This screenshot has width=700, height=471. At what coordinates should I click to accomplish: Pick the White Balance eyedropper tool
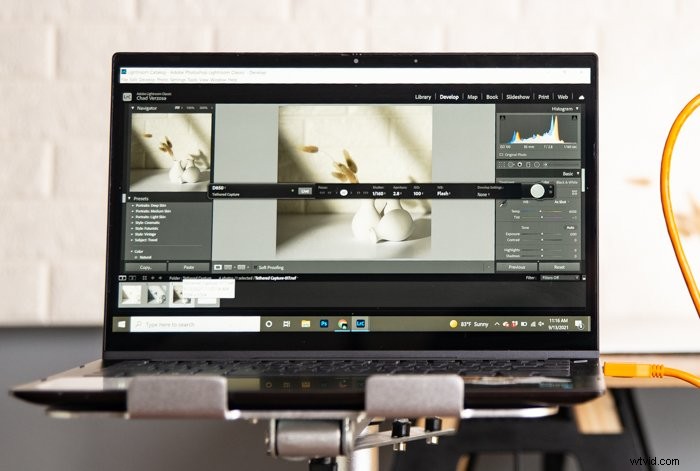pos(503,204)
